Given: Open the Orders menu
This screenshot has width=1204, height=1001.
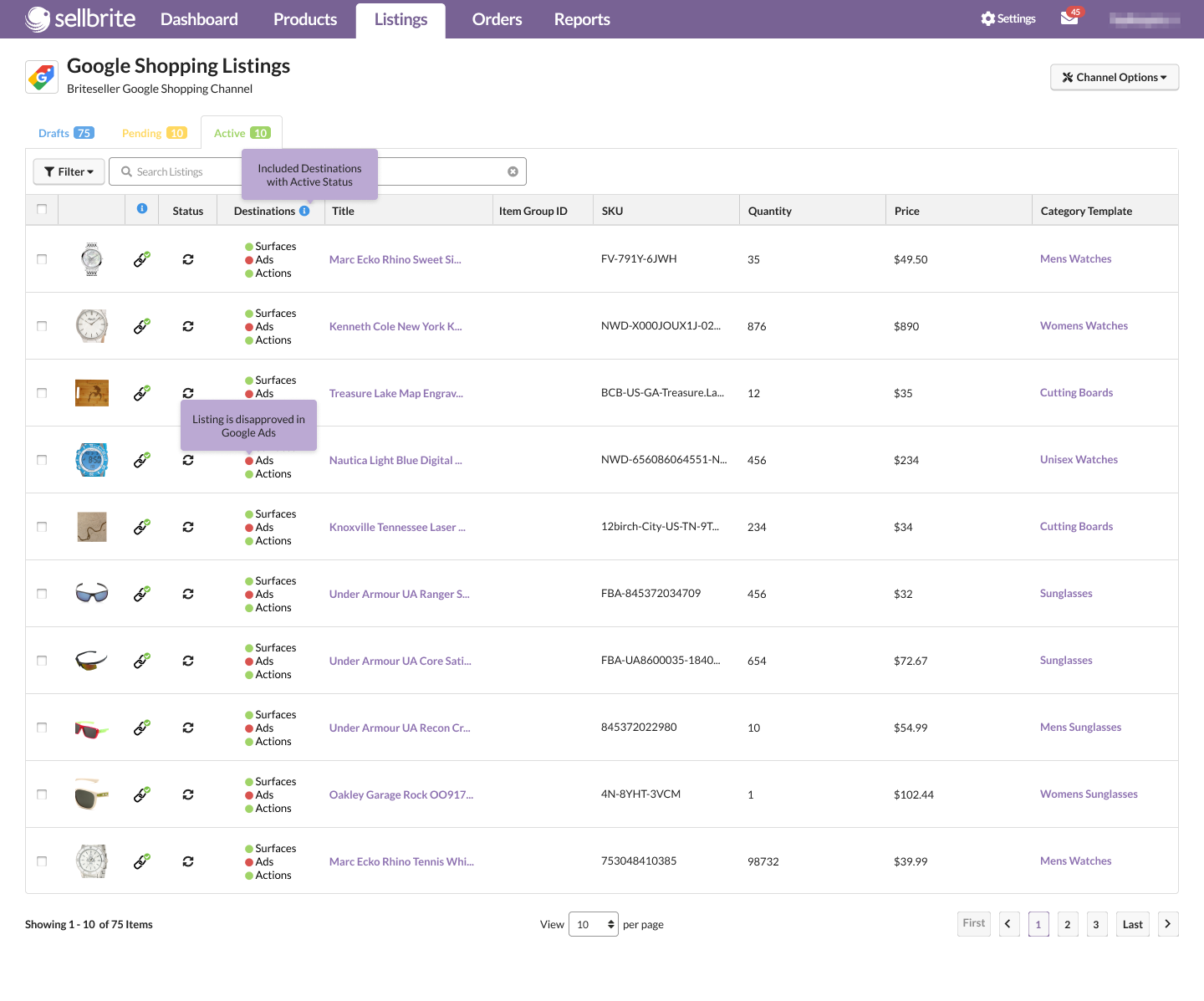Looking at the screenshot, I should tap(497, 19).
